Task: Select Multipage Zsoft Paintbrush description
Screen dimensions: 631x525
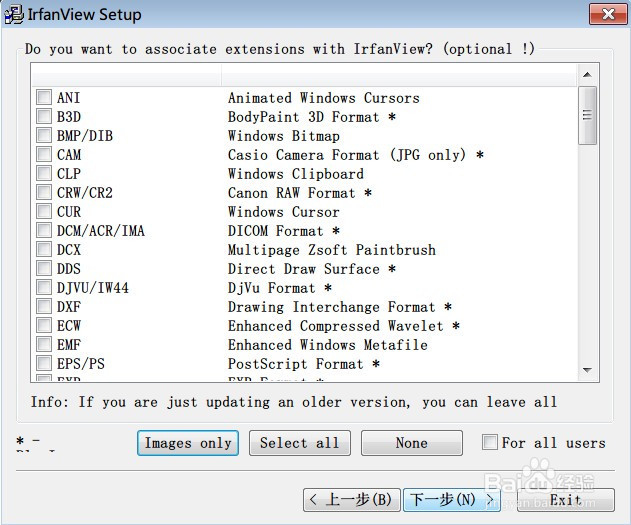Action: (332, 250)
